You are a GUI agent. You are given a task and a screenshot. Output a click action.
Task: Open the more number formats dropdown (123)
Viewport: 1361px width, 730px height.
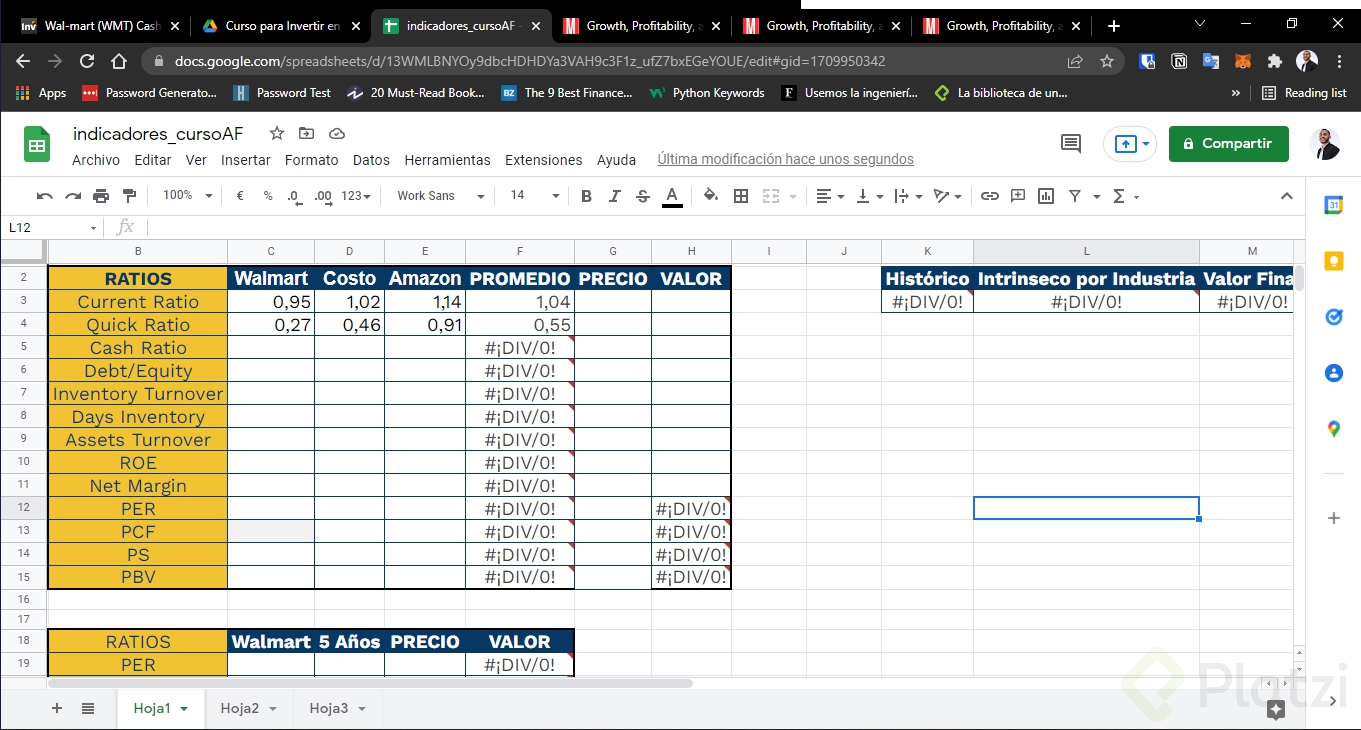(356, 196)
